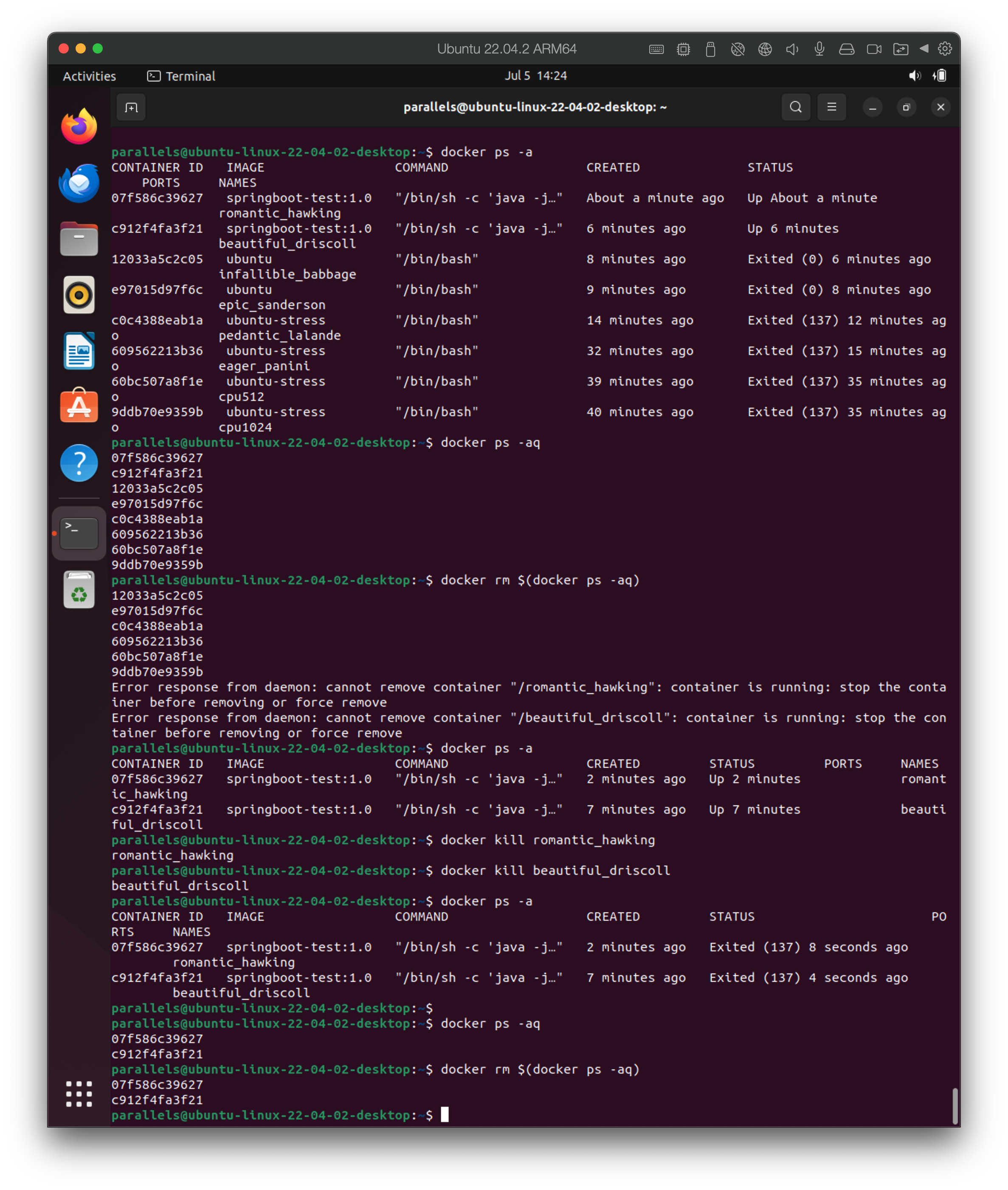Click the name 'epic_sanderson' in output

tap(272, 305)
